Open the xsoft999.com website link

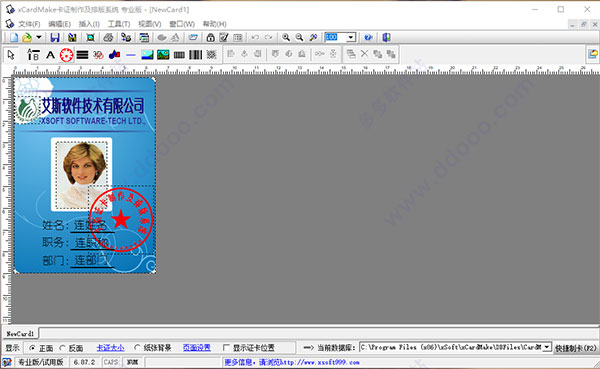pos(320,362)
